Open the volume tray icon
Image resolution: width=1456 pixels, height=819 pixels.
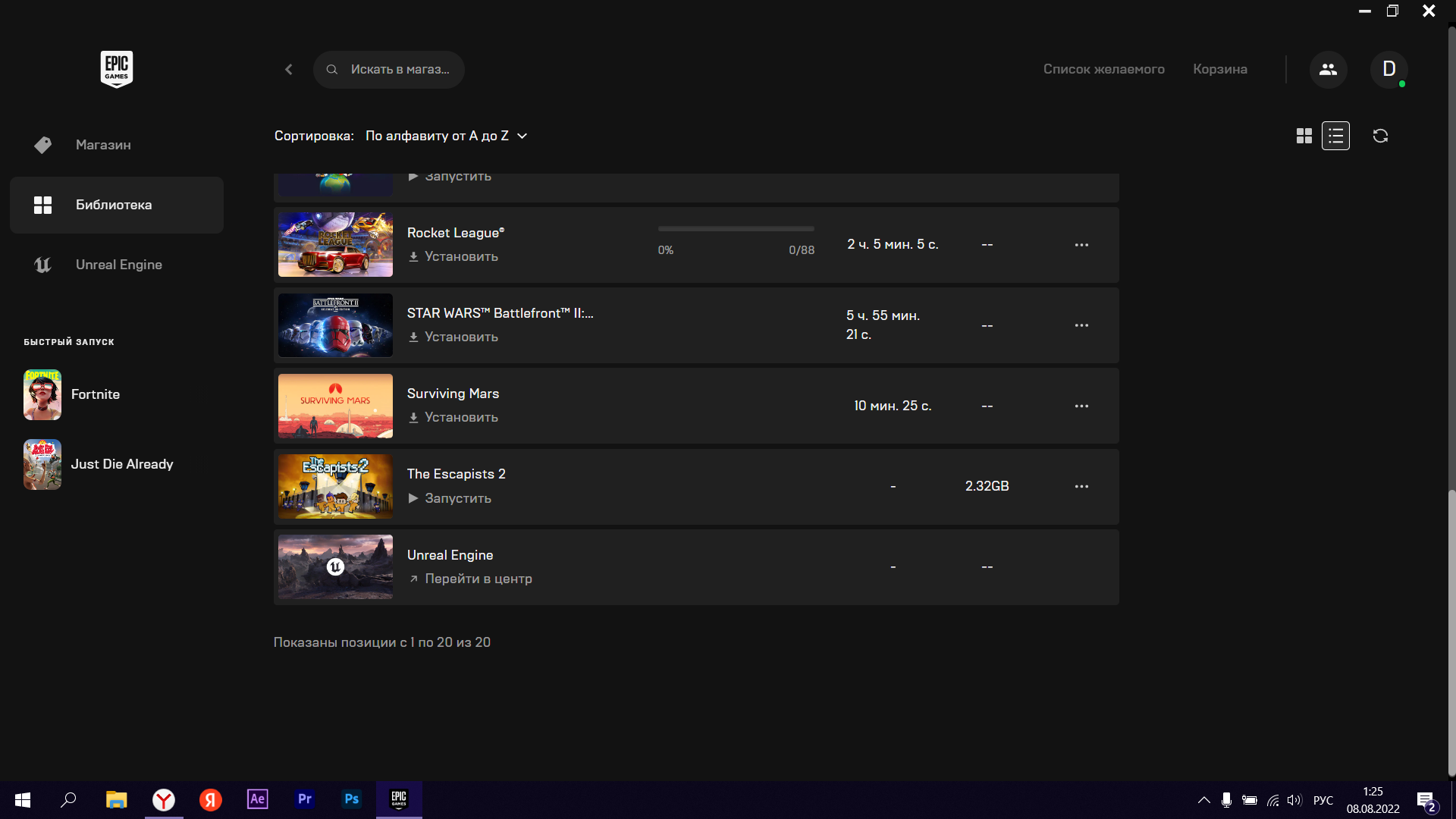[x=1294, y=800]
